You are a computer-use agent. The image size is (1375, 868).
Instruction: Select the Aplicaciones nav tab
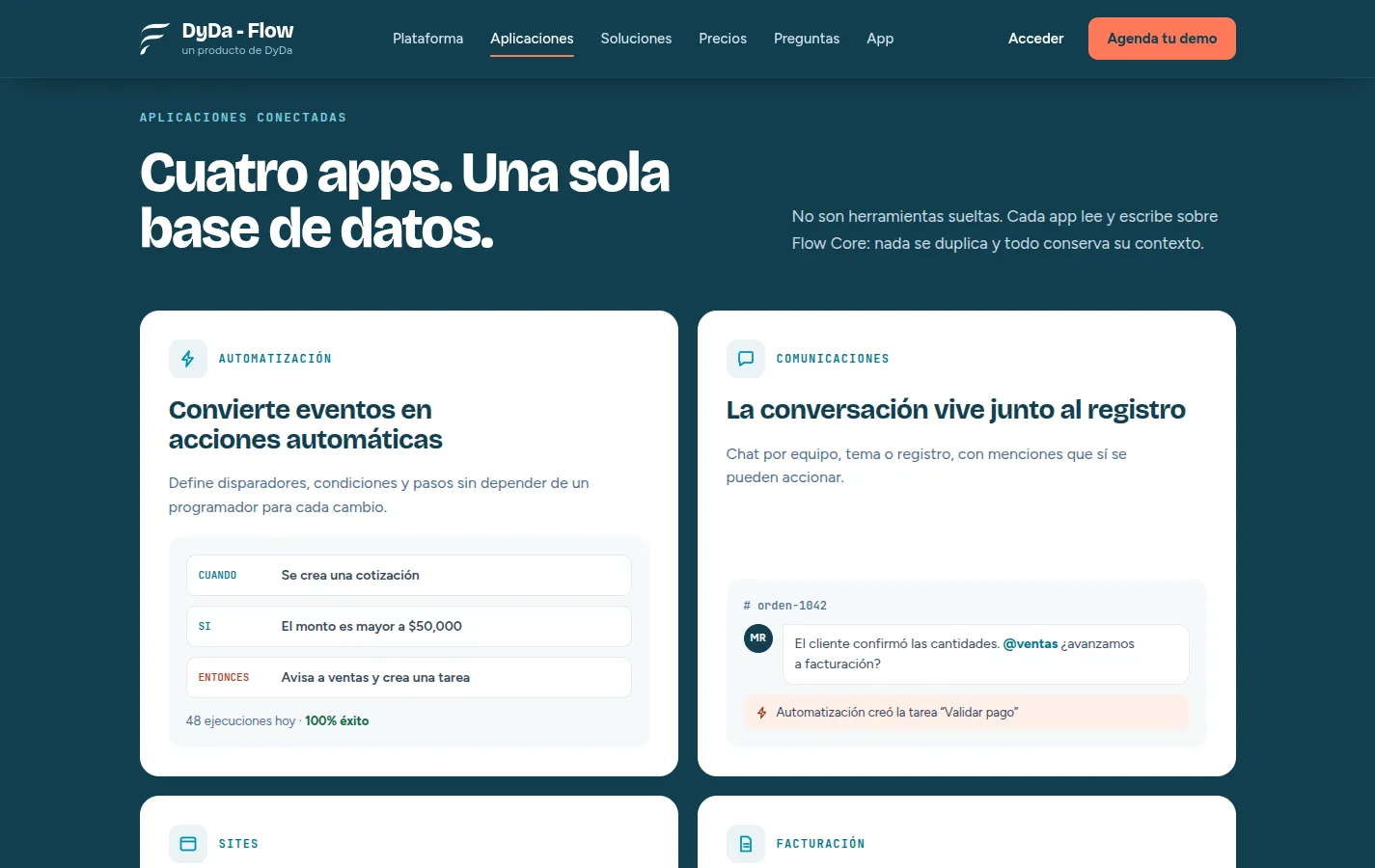click(x=532, y=39)
